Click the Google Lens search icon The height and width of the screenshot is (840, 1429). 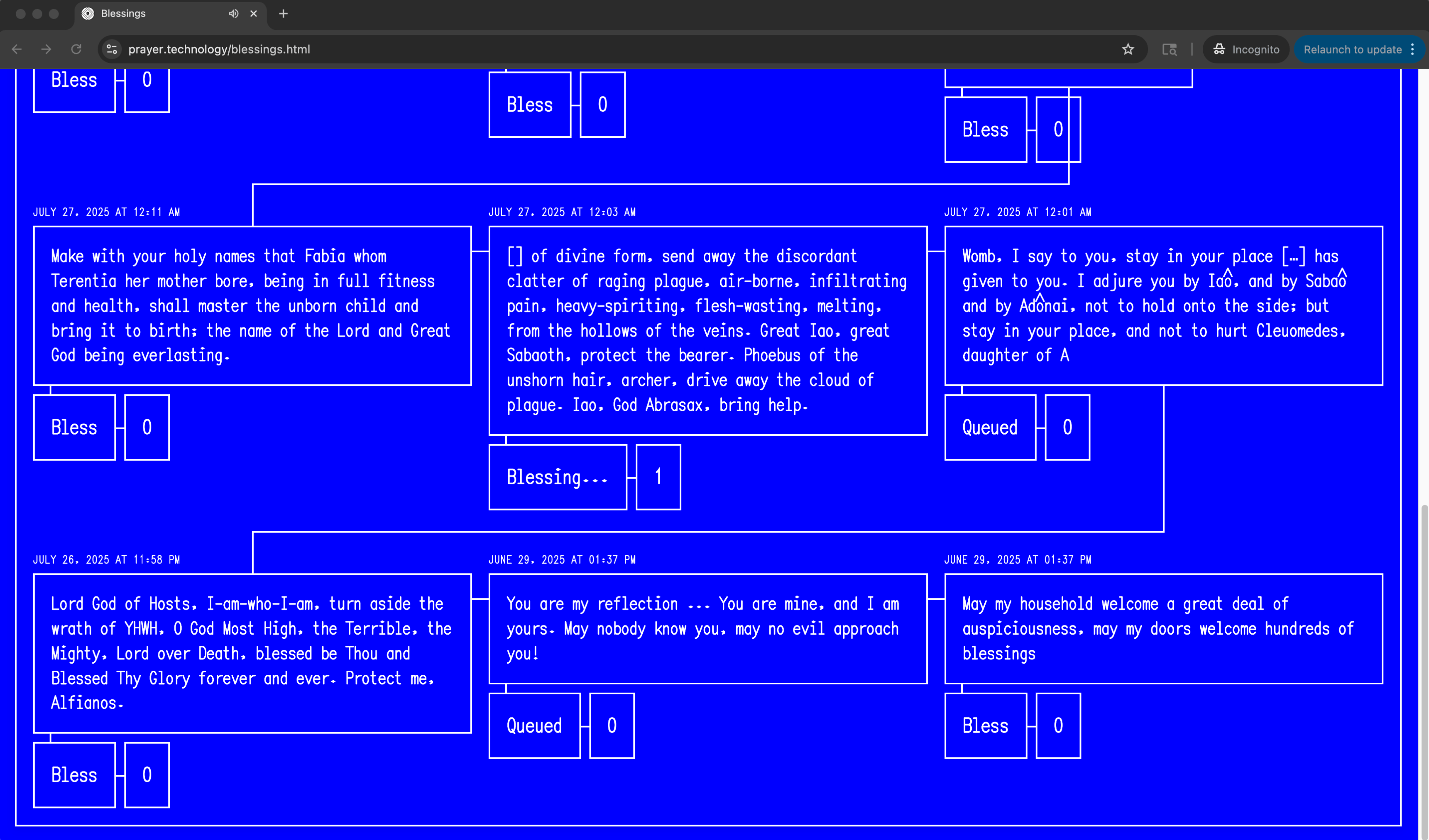pos(1169,49)
